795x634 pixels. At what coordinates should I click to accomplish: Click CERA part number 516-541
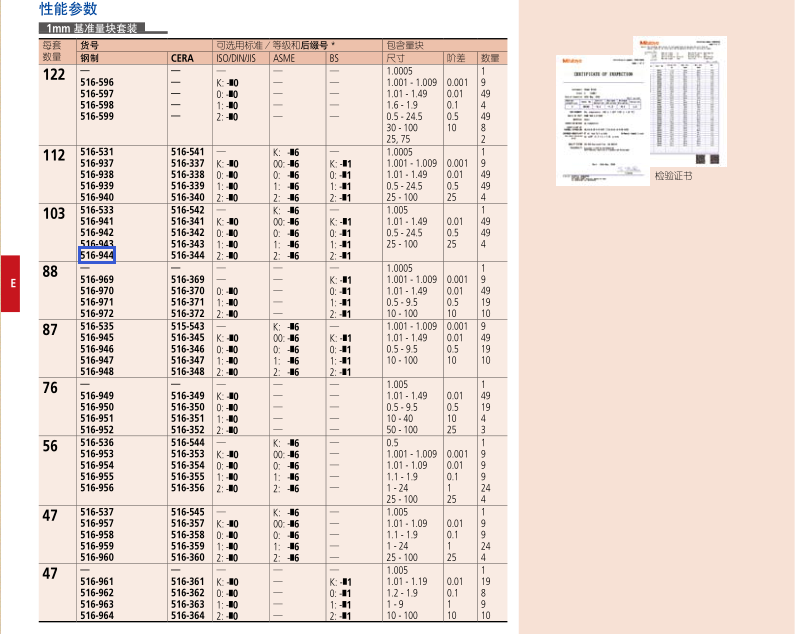[x=188, y=152]
